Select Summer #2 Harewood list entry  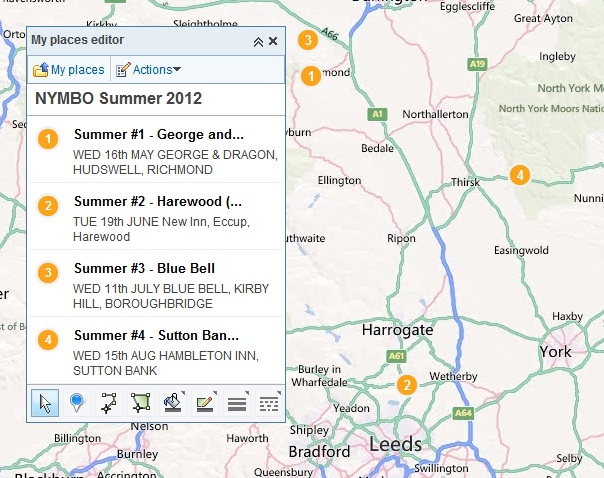tap(158, 202)
